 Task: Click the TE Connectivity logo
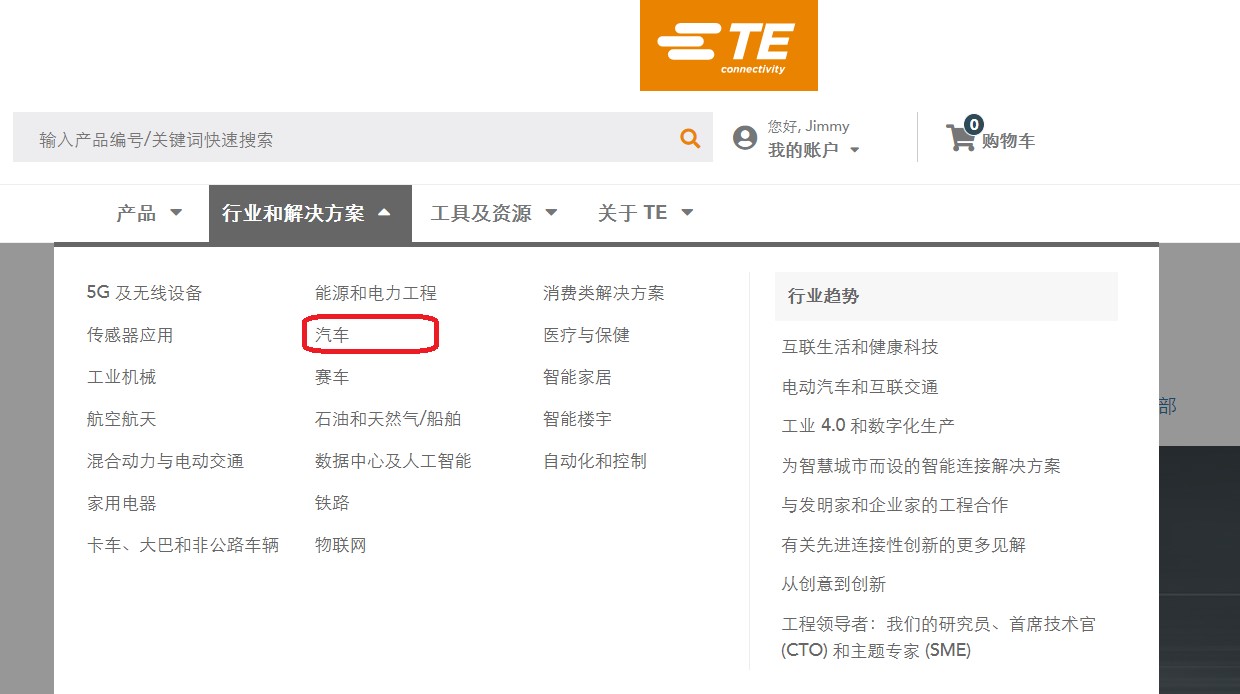coord(729,45)
